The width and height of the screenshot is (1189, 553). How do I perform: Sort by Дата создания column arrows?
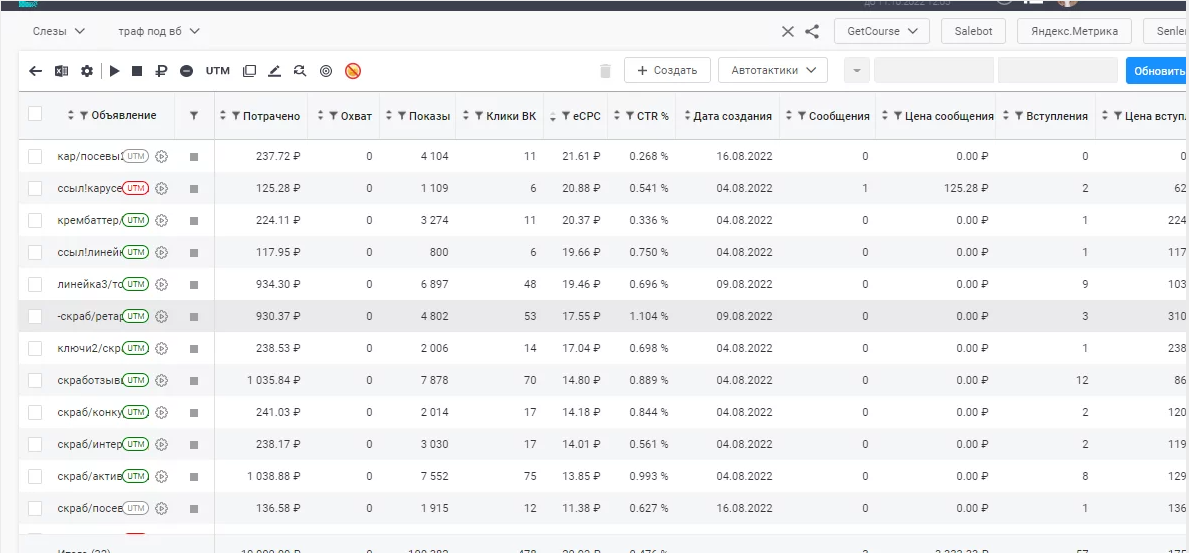coord(687,116)
